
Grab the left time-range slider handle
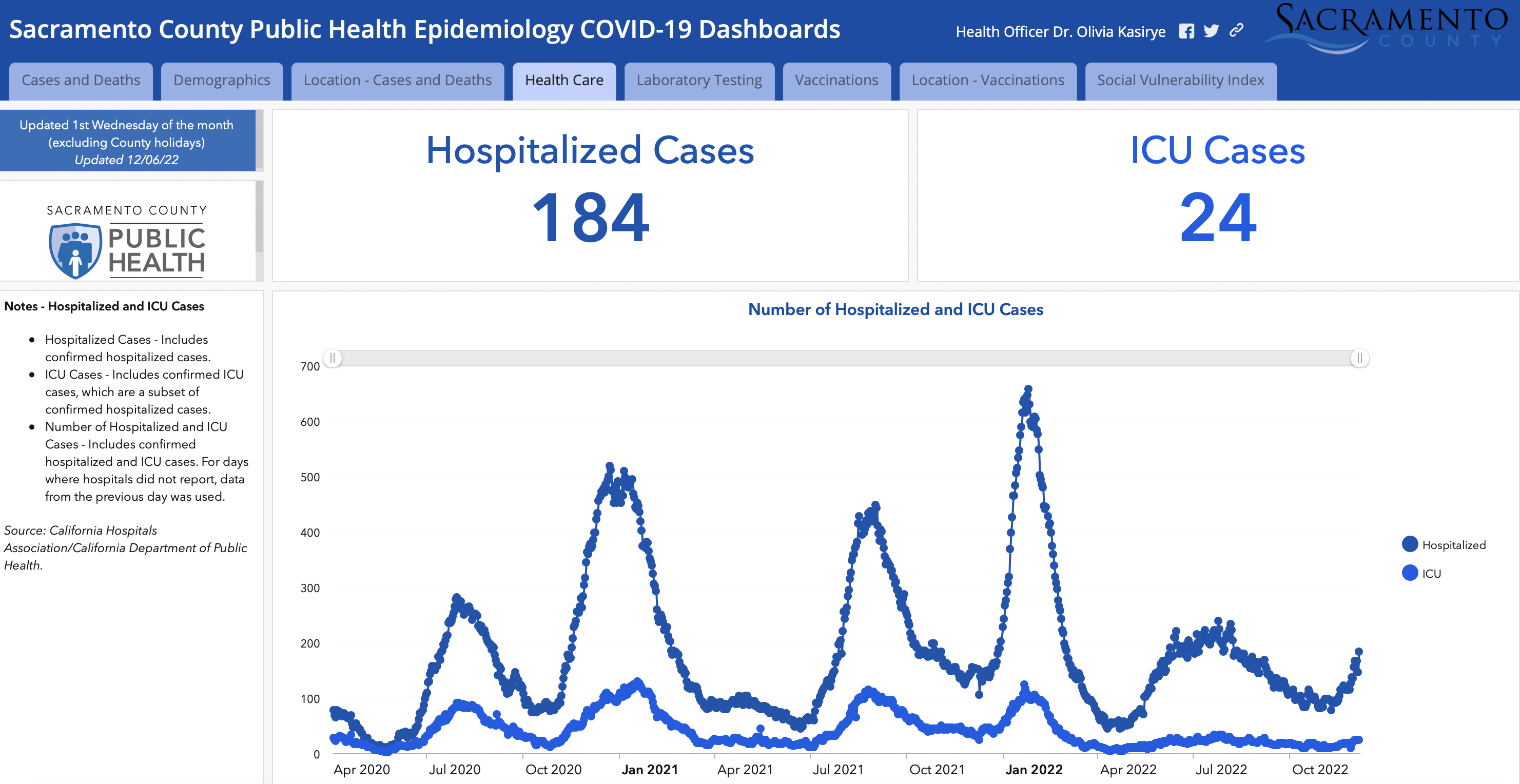click(333, 358)
